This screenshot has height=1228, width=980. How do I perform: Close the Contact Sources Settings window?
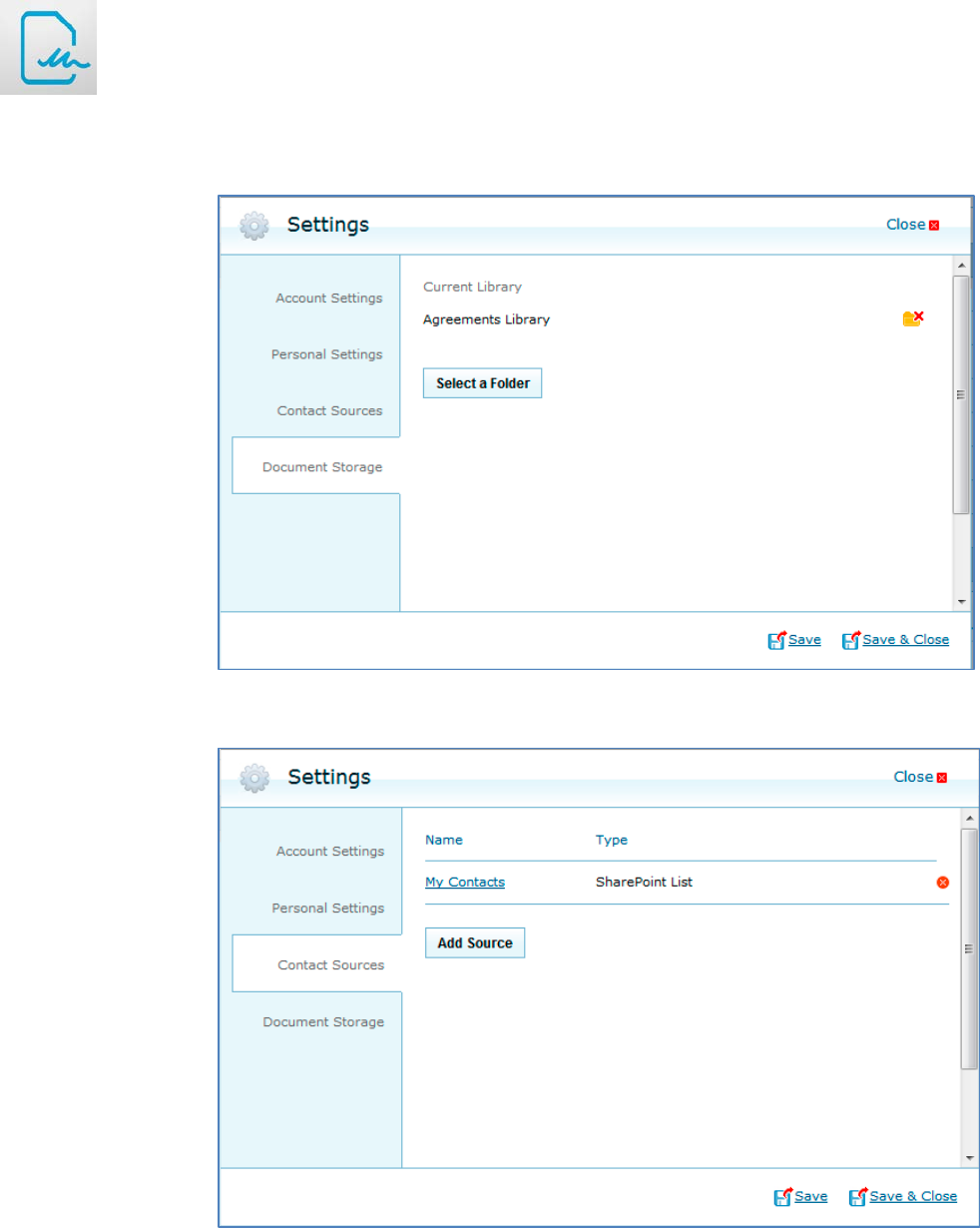pos(919,777)
